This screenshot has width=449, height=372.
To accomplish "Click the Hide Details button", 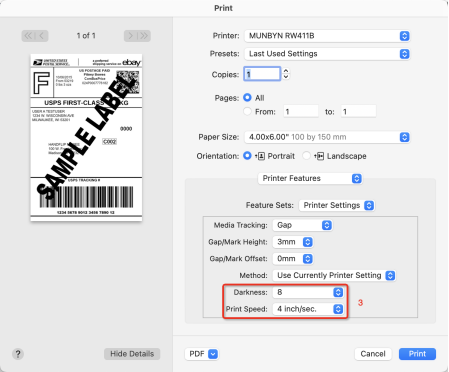I will pos(132,354).
